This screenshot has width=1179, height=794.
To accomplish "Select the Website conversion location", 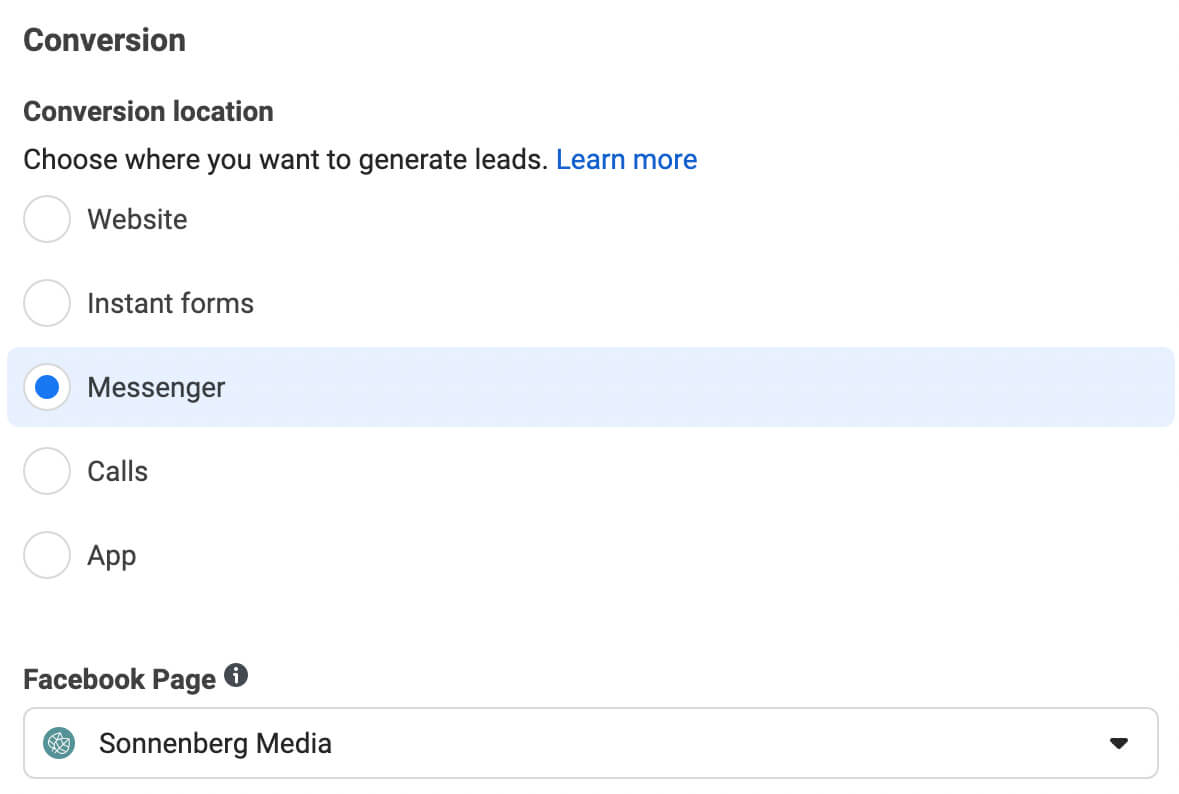I will pyautogui.click(x=46, y=219).
